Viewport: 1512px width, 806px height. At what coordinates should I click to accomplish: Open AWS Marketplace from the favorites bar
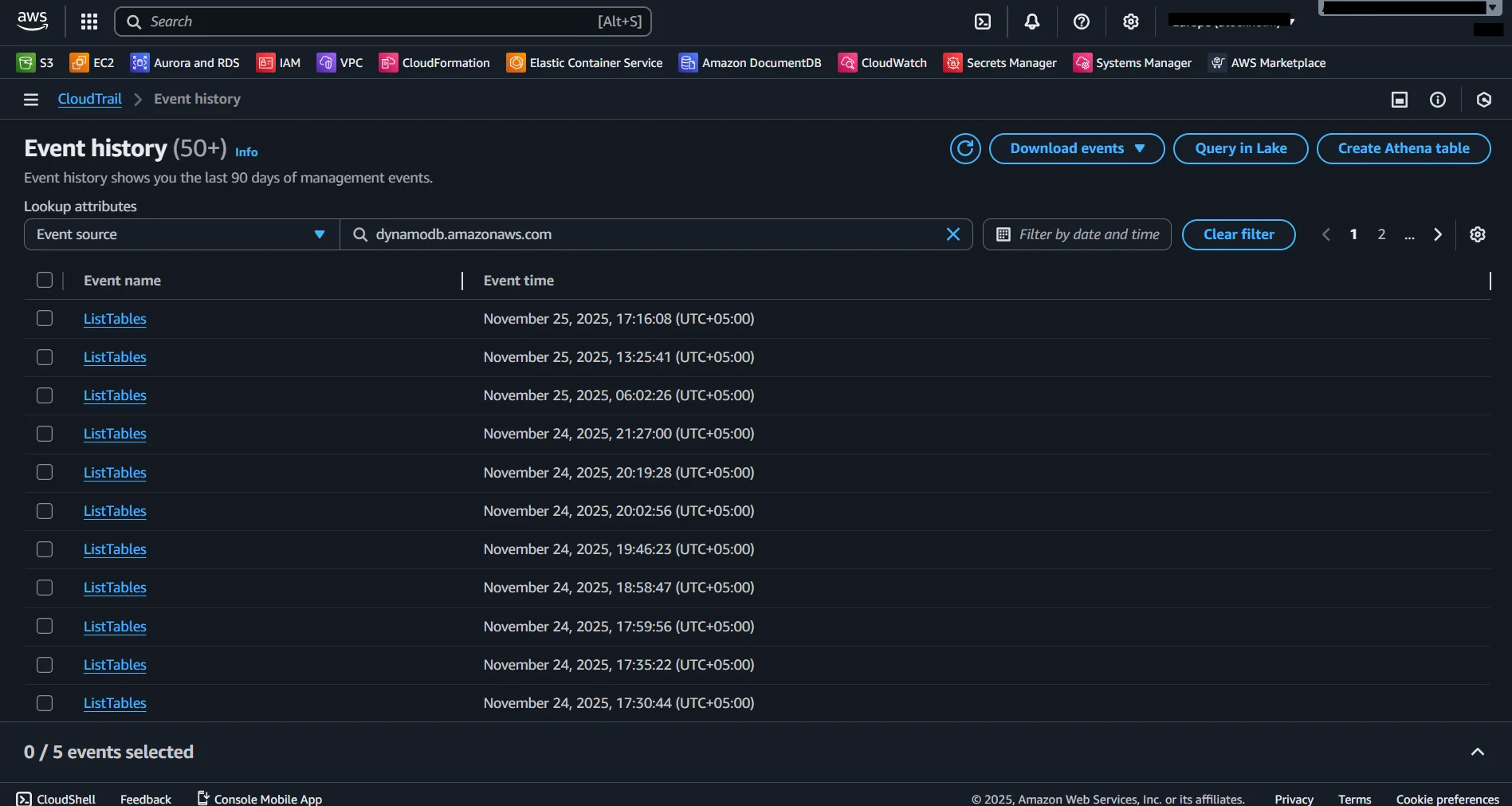pos(1267,62)
